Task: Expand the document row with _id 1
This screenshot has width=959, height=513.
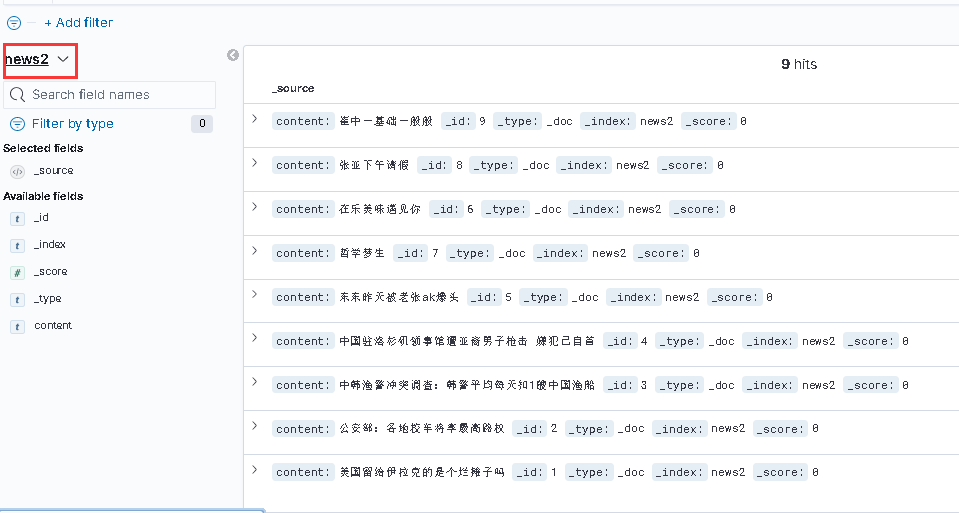Action: (255, 470)
